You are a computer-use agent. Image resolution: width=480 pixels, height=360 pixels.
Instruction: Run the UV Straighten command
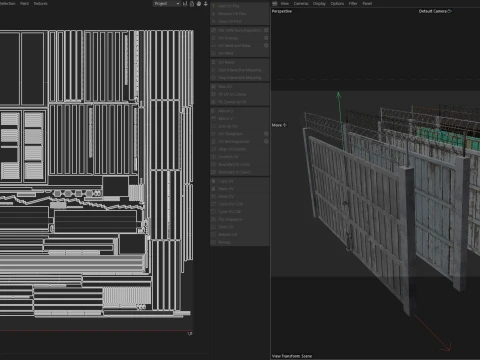pos(237,134)
